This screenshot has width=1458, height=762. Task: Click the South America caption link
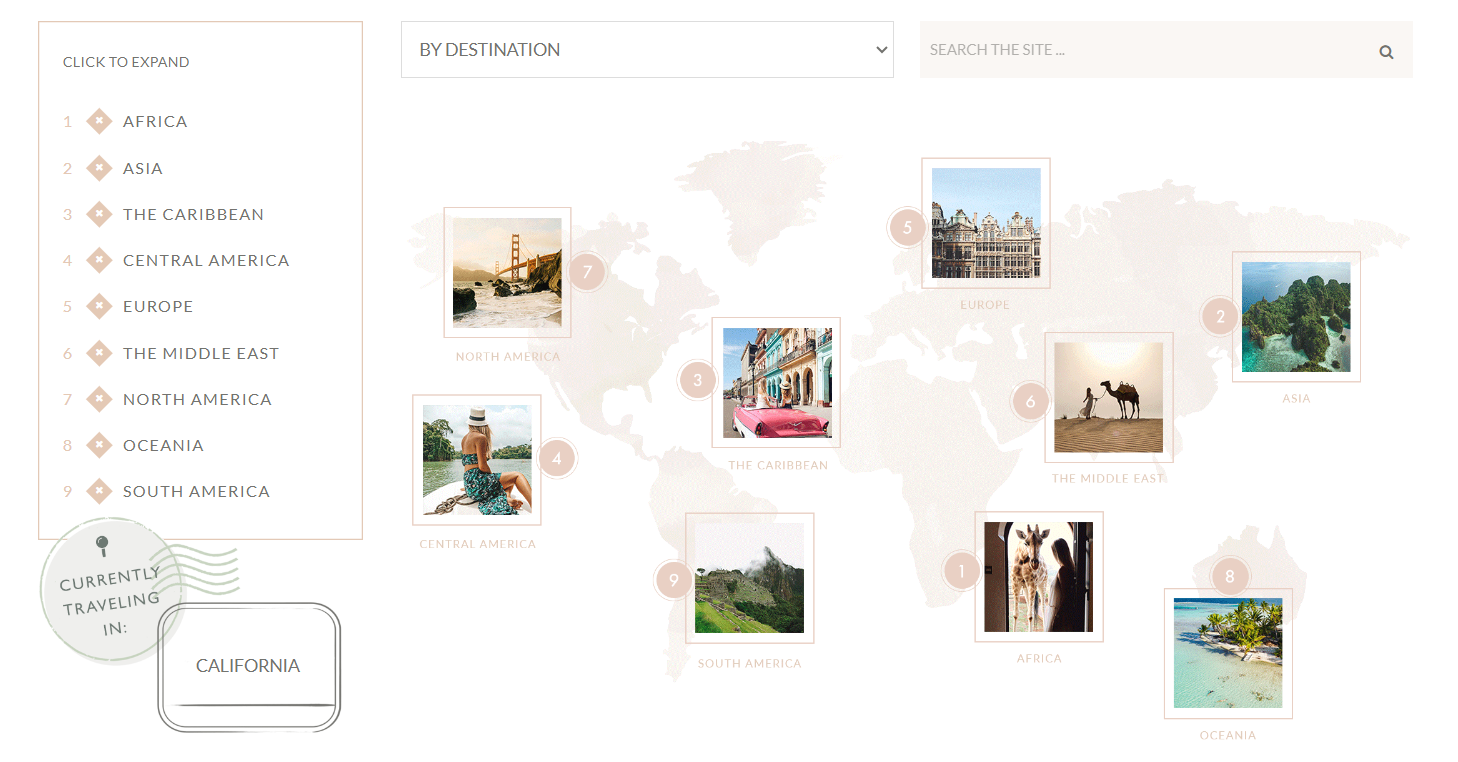coord(750,664)
